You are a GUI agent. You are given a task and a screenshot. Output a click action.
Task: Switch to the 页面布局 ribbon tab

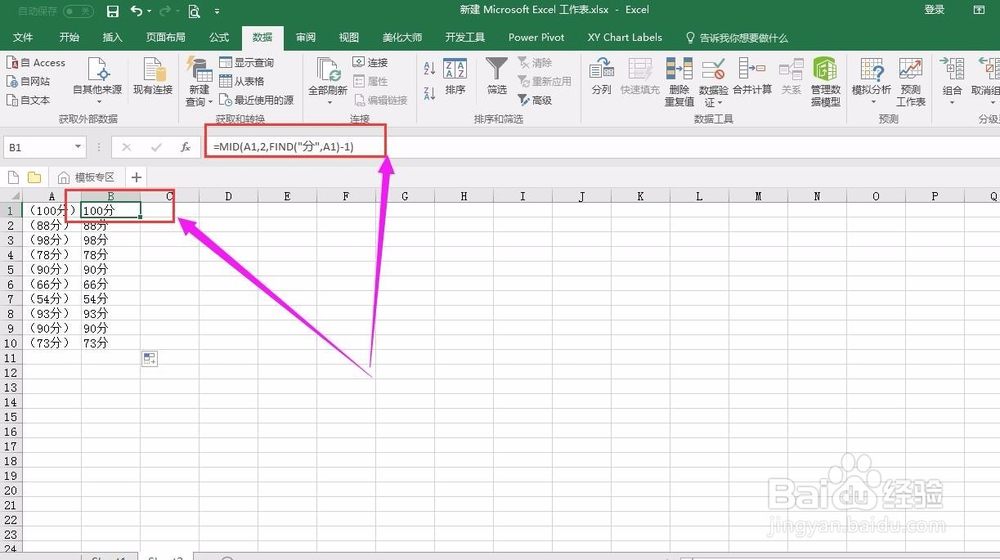(x=165, y=38)
